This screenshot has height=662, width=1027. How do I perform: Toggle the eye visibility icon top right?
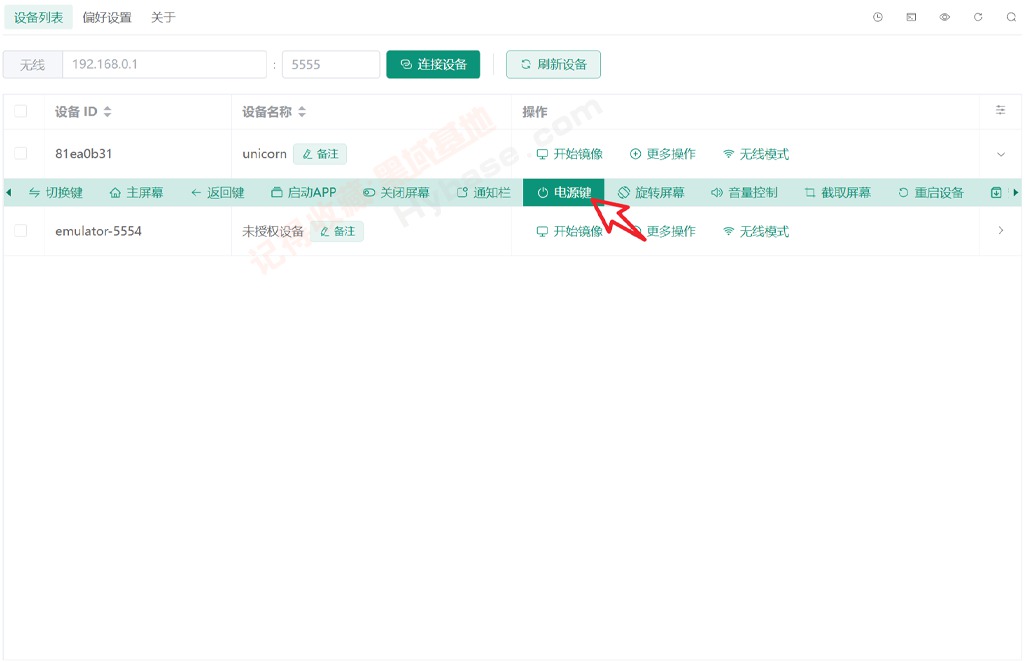(x=943, y=17)
